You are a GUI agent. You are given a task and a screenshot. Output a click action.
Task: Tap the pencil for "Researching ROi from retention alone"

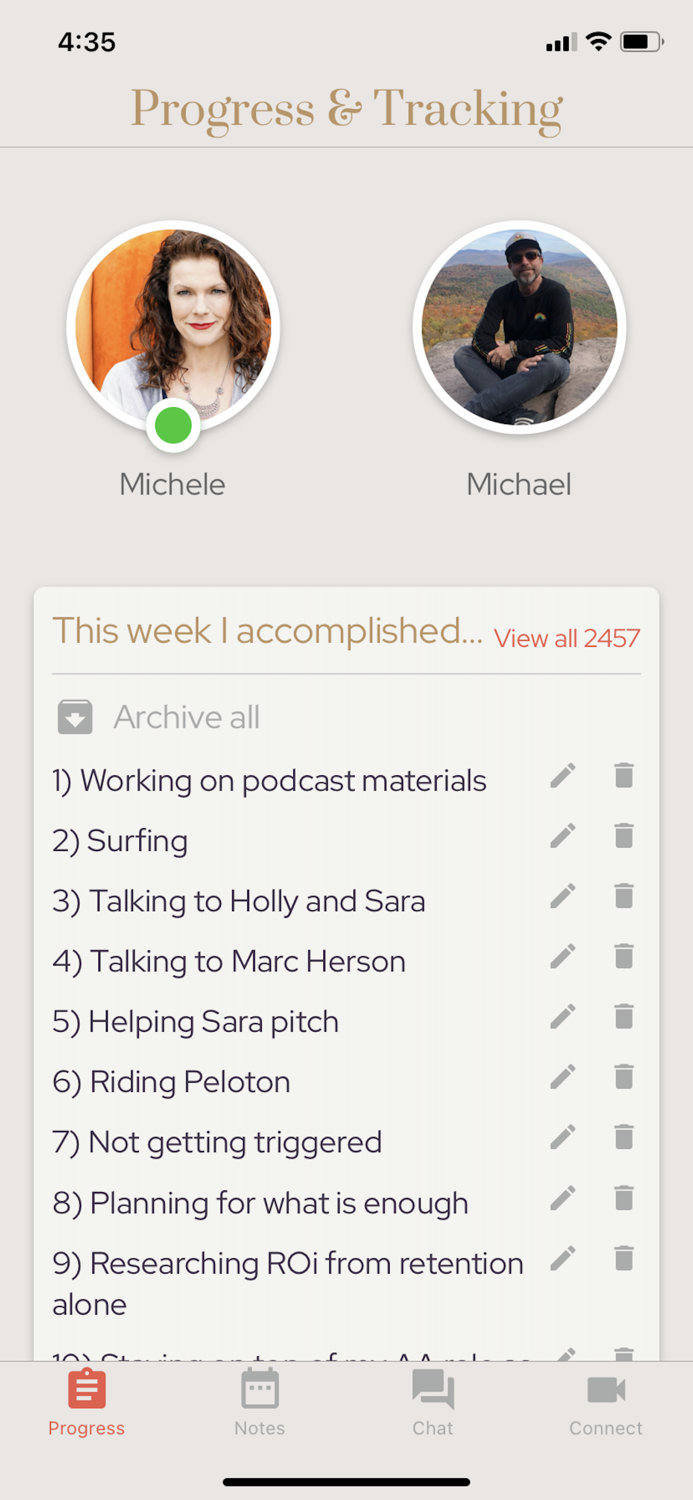coord(563,1258)
